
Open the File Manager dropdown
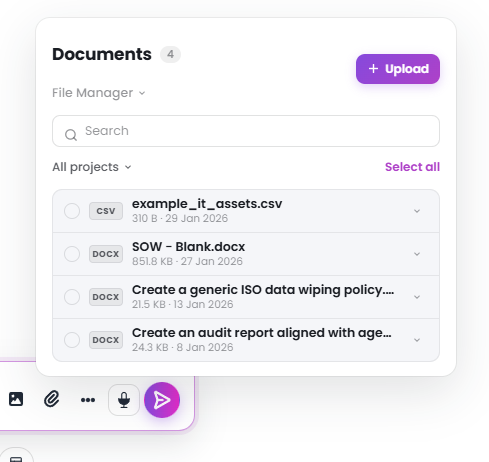pyautogui.click(x=99, y=93)
